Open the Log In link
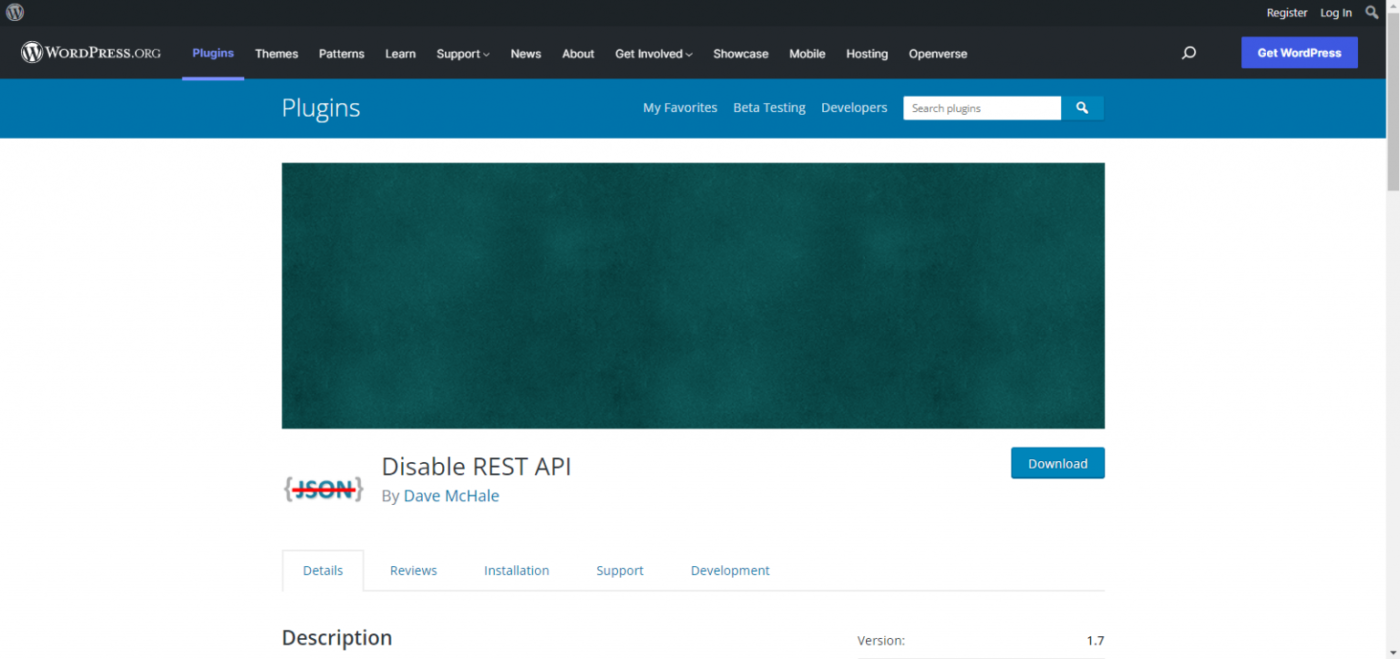The height and width of the screenshot is (659, 1400). click(x=1336, y=13)
